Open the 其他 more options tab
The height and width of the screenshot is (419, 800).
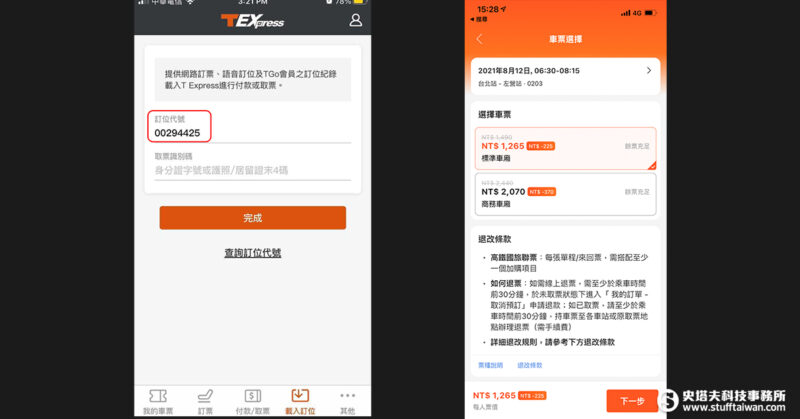(347, 402)
